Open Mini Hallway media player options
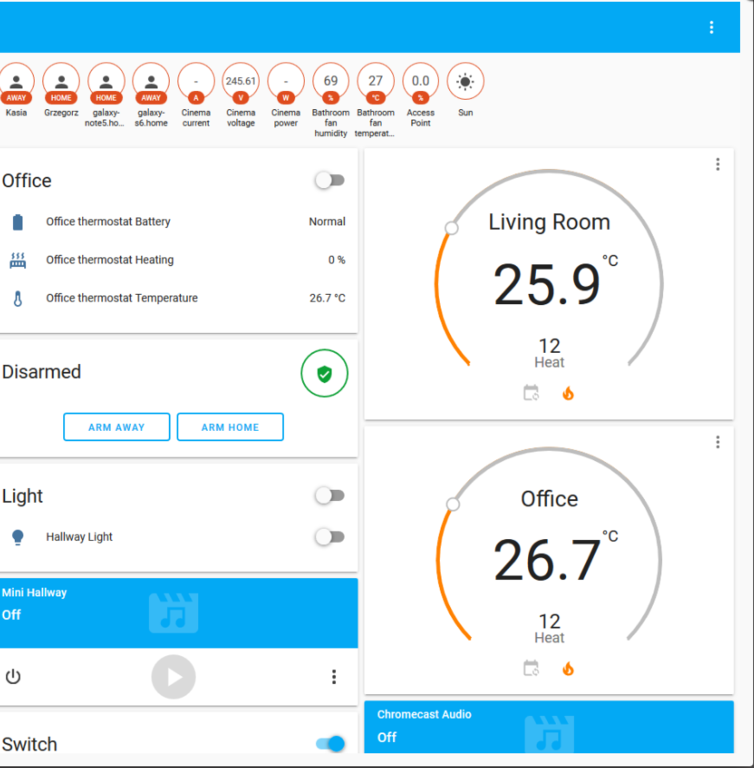This screenshot has width=754, height=768. pyautogui.click(x=334, y=677)
